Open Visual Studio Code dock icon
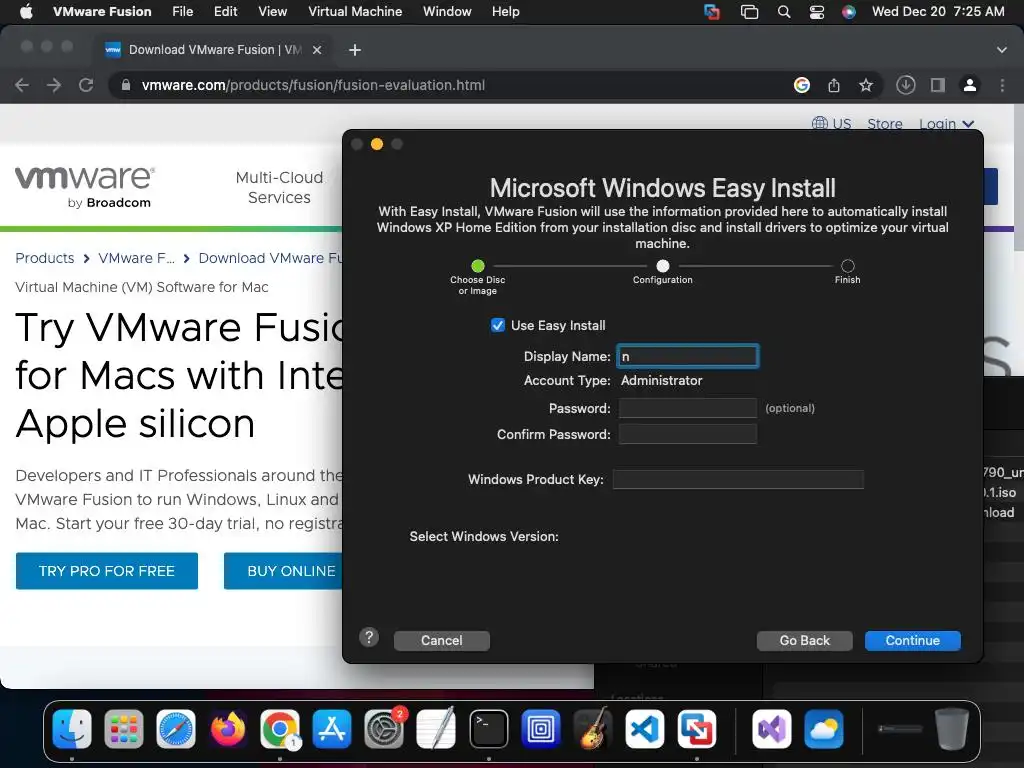The width and height of the screenshot is (1024, 768). point(645,729)
